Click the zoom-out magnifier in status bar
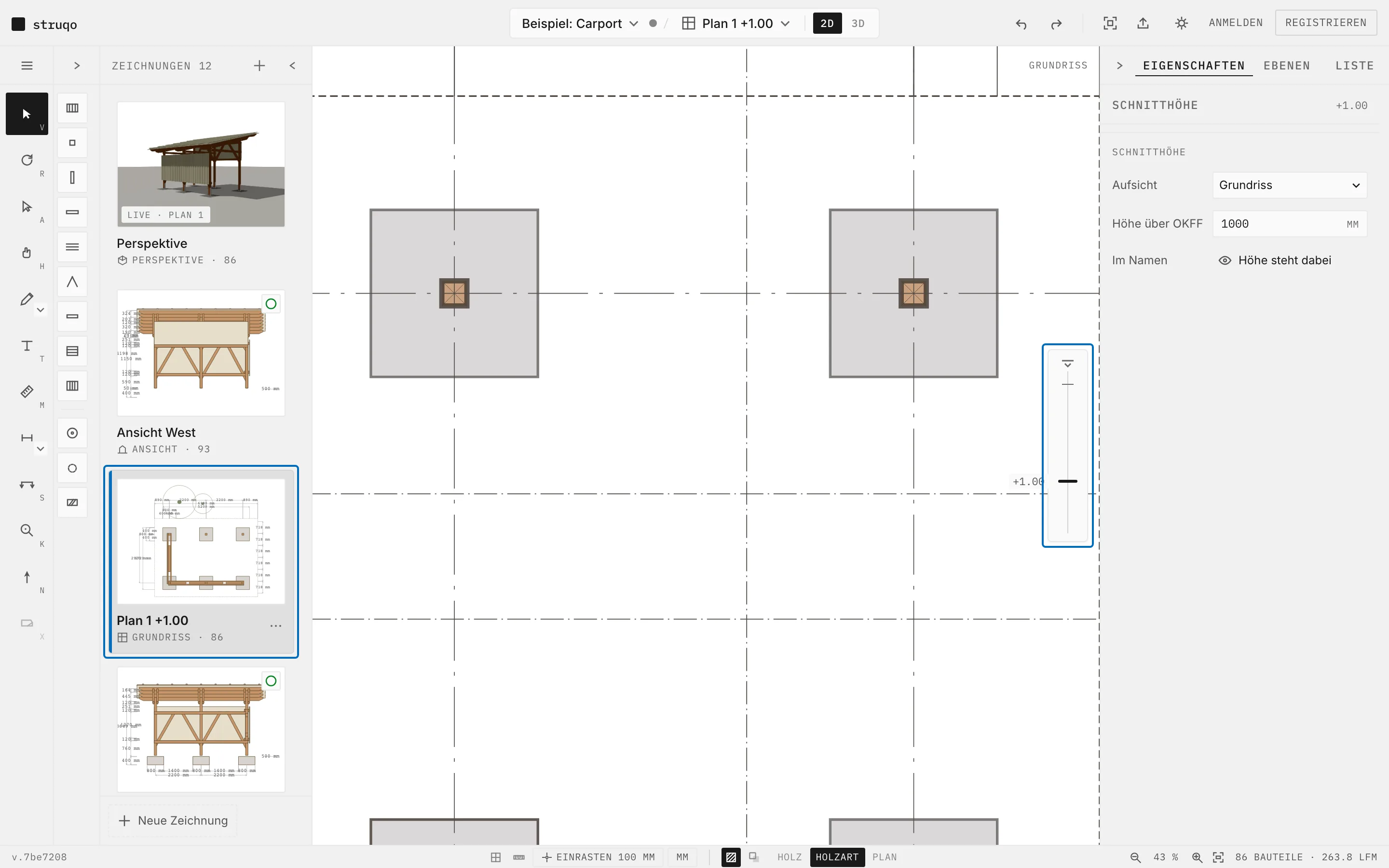 point(1135,857)
